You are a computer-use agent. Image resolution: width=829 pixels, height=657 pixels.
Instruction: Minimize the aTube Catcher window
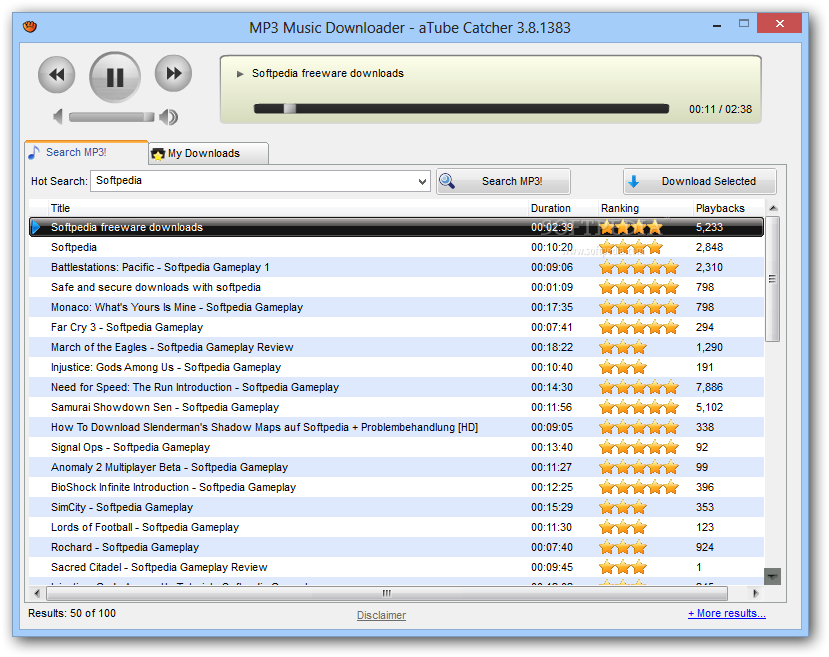[717, 25]
